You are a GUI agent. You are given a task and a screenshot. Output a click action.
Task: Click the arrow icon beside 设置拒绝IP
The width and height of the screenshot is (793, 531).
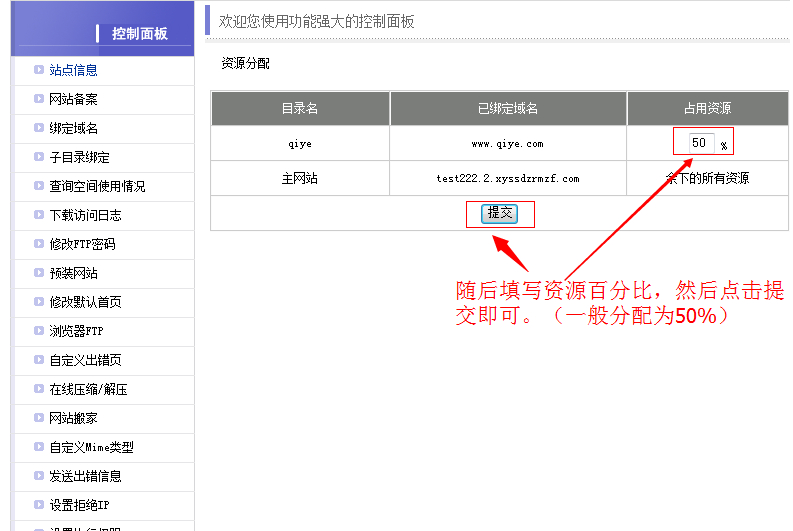(39, 504)
